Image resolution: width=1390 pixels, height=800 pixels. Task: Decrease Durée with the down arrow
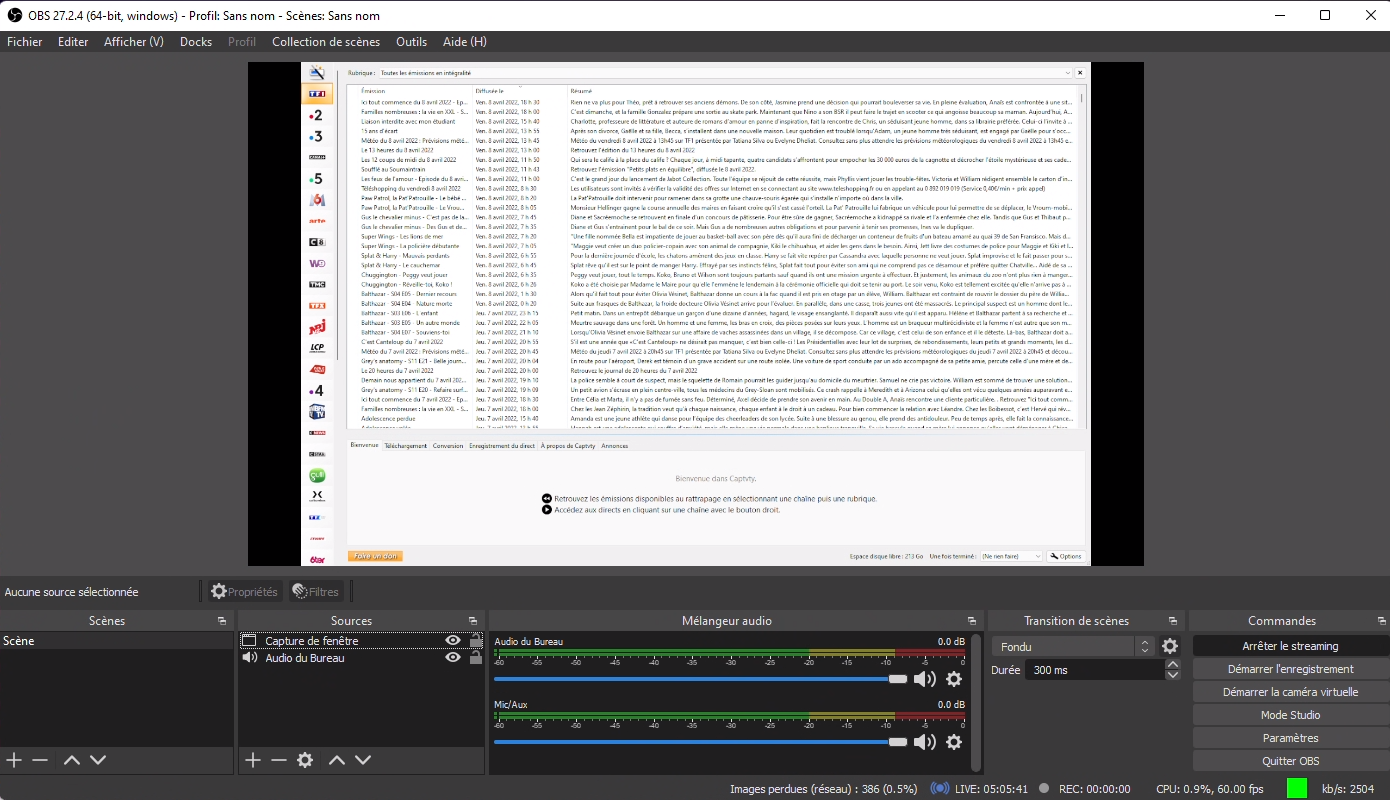[x=1173, y=675]
